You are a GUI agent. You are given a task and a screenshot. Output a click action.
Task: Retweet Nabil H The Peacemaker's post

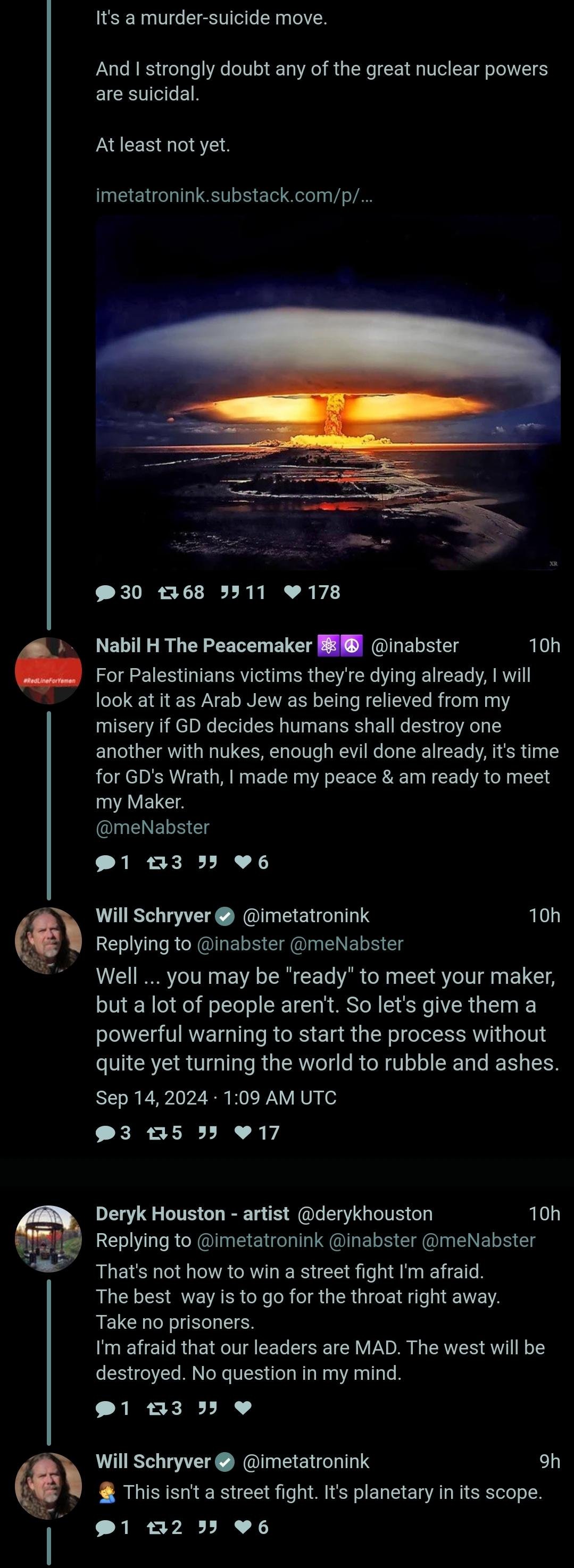[x=156, y=862]
